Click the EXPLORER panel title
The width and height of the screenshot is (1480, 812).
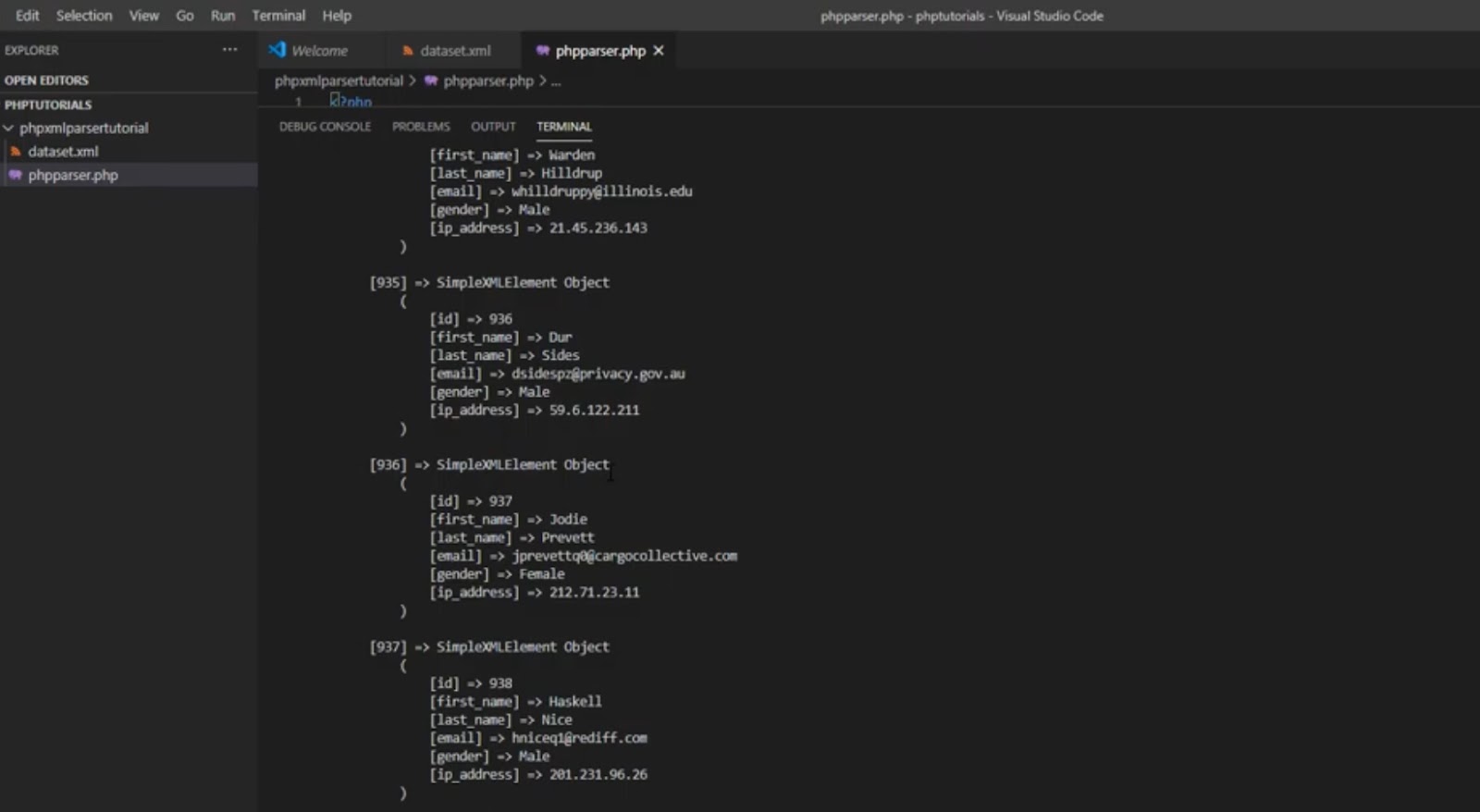point(31,50)
